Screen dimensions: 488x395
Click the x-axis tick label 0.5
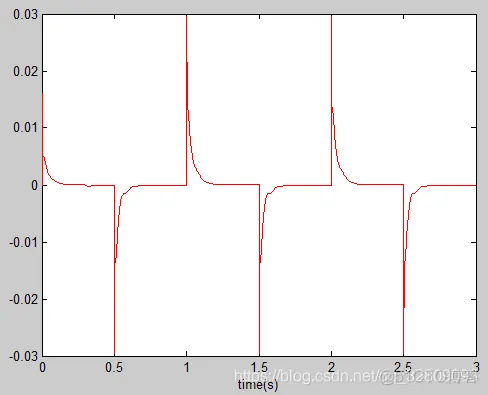(114, 367)
